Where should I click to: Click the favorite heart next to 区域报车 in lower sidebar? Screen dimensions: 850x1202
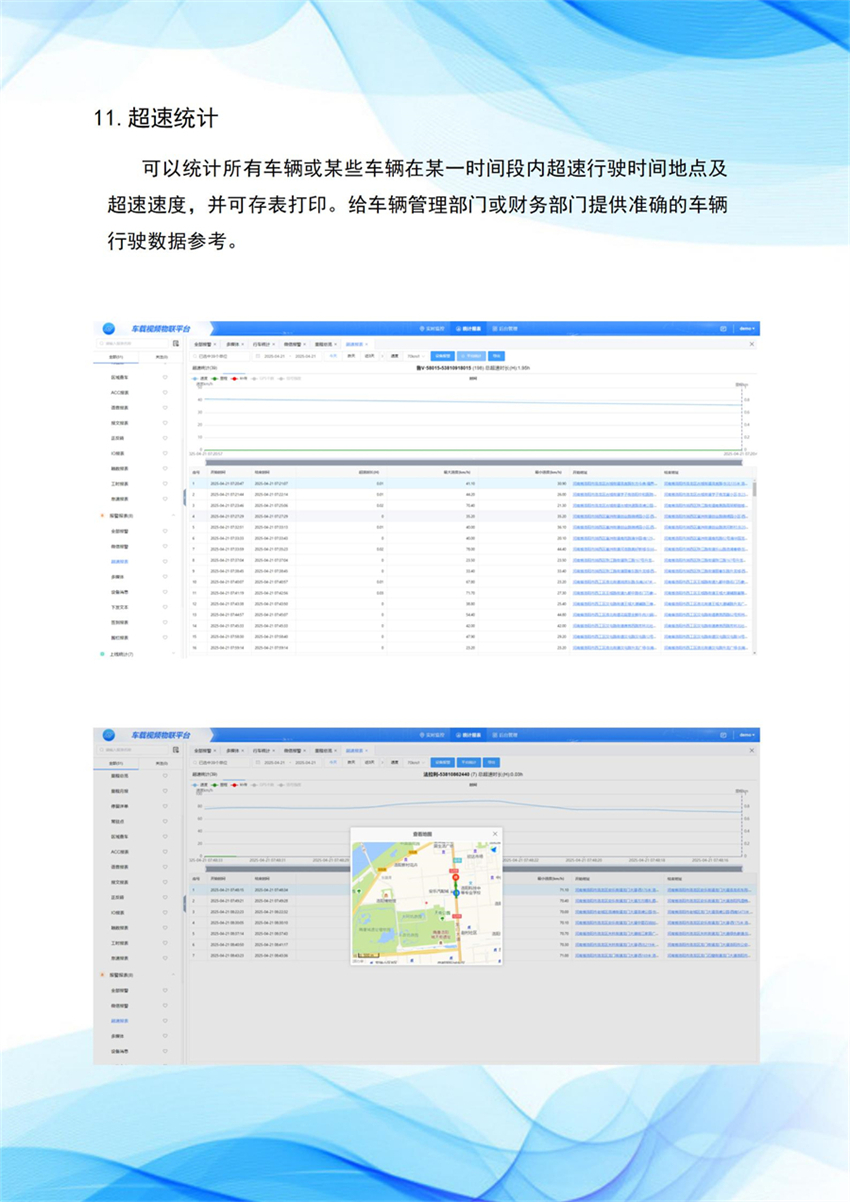pyautogui.click(x=165, y=837)
